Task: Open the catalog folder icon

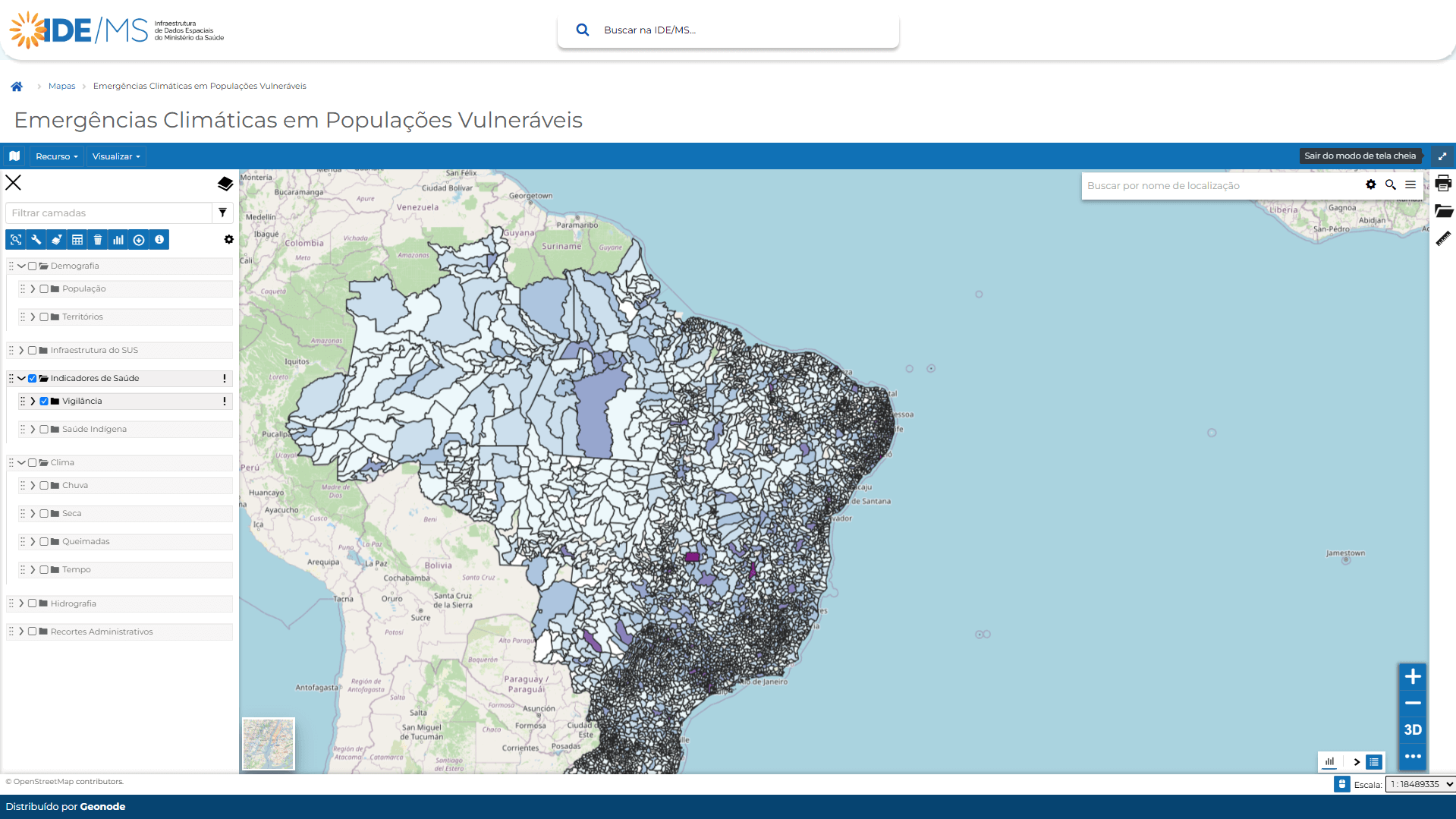Action: coord(1443,211)
